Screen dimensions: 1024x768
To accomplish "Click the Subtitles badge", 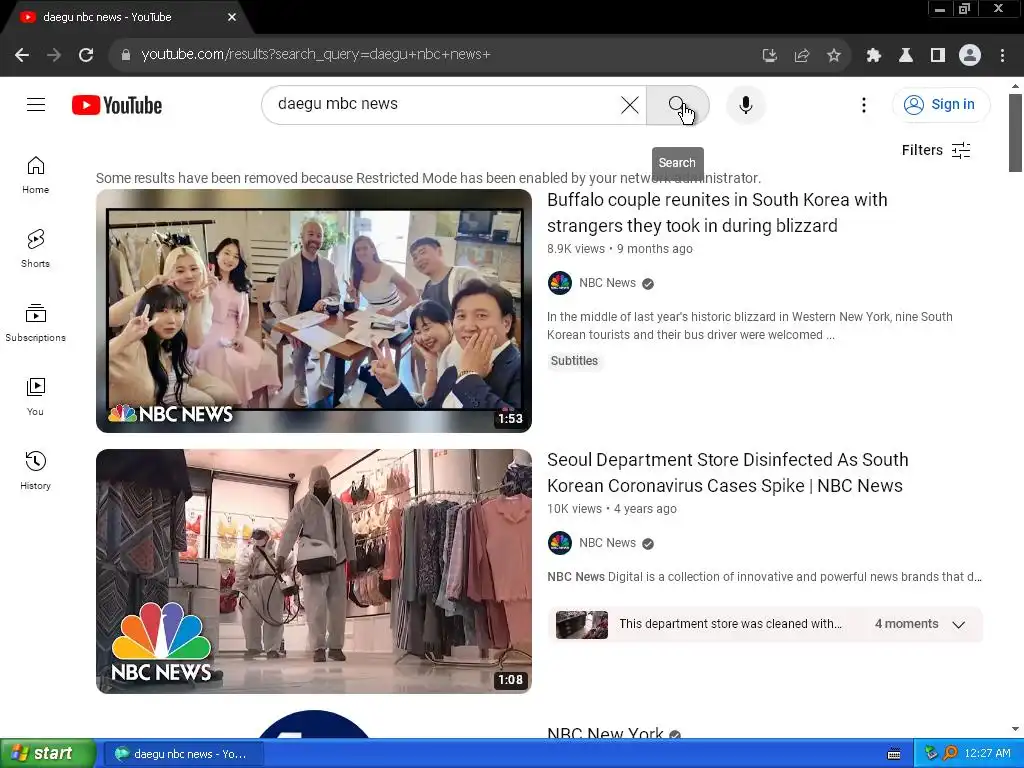I will coord(574,360).
